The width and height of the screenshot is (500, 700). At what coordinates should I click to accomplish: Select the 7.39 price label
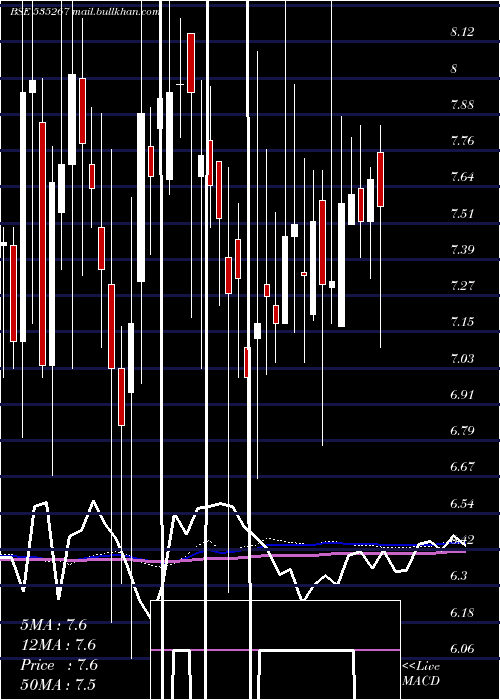point(462,250)
